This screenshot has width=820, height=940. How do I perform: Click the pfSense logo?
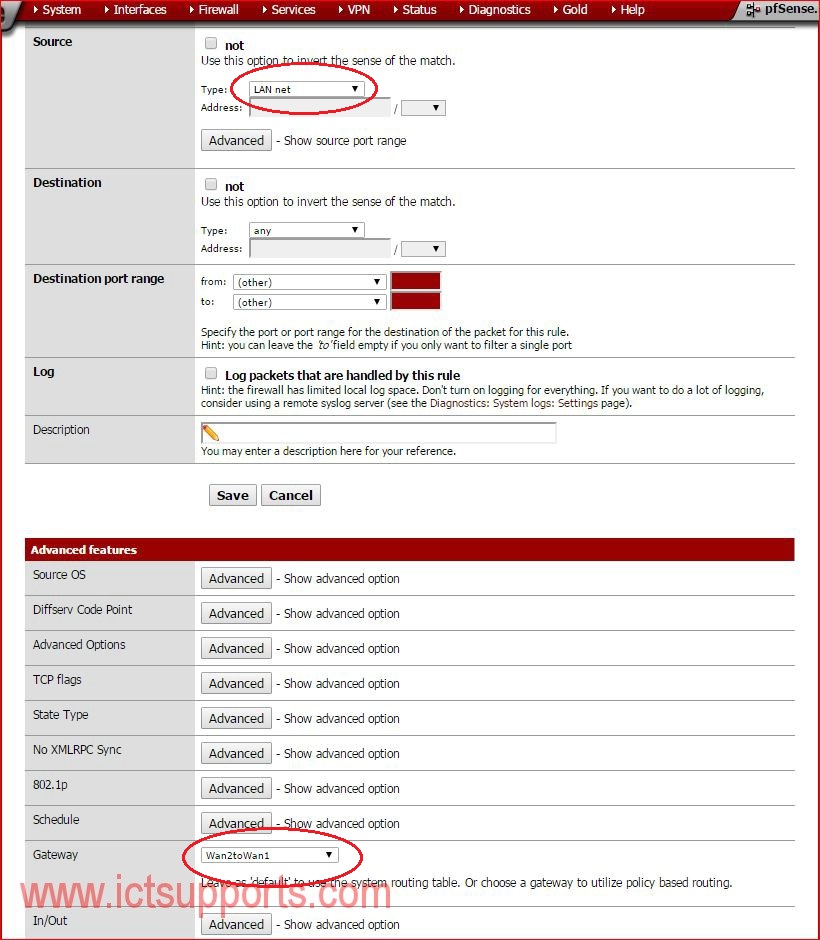tap(781, 9)
